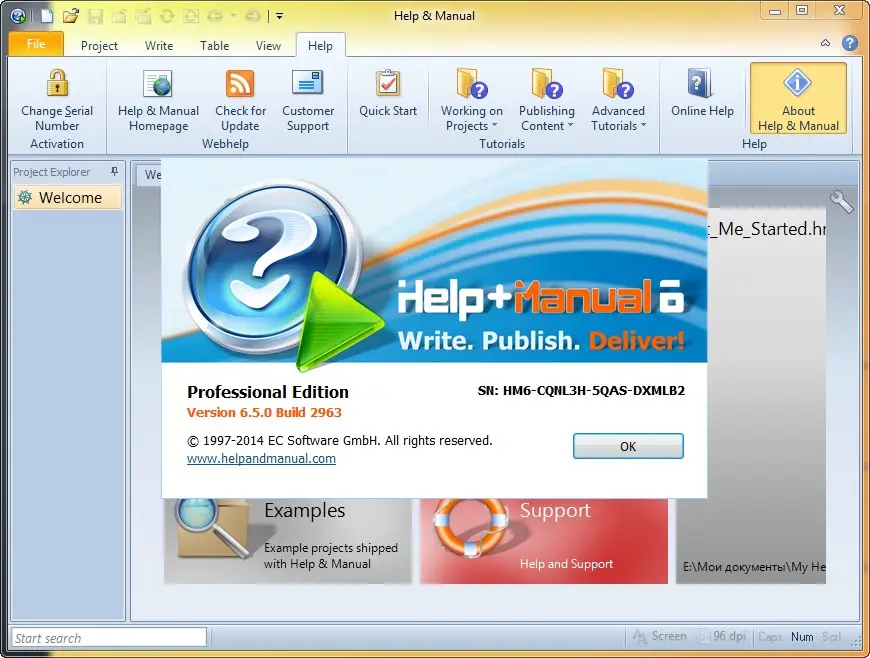This screenshot has width=870, height=658.
Task: Open the Online Help book icon
Action: [x=699, y=83]
